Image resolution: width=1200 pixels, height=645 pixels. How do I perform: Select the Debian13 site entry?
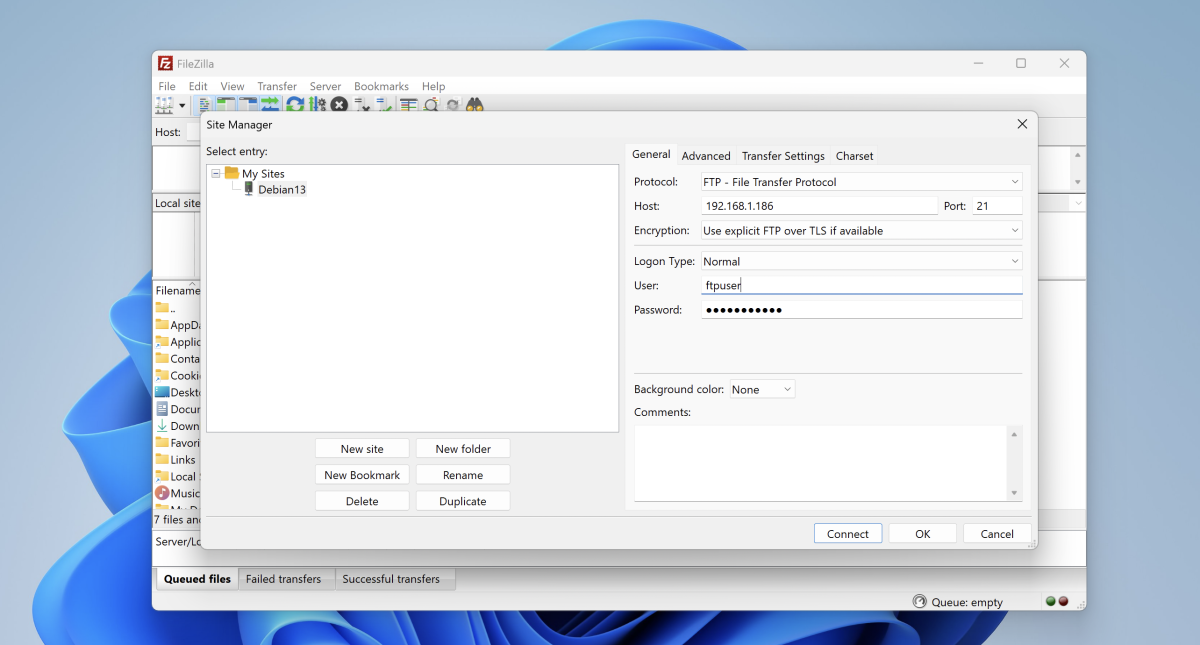click(x=281, y=189)
